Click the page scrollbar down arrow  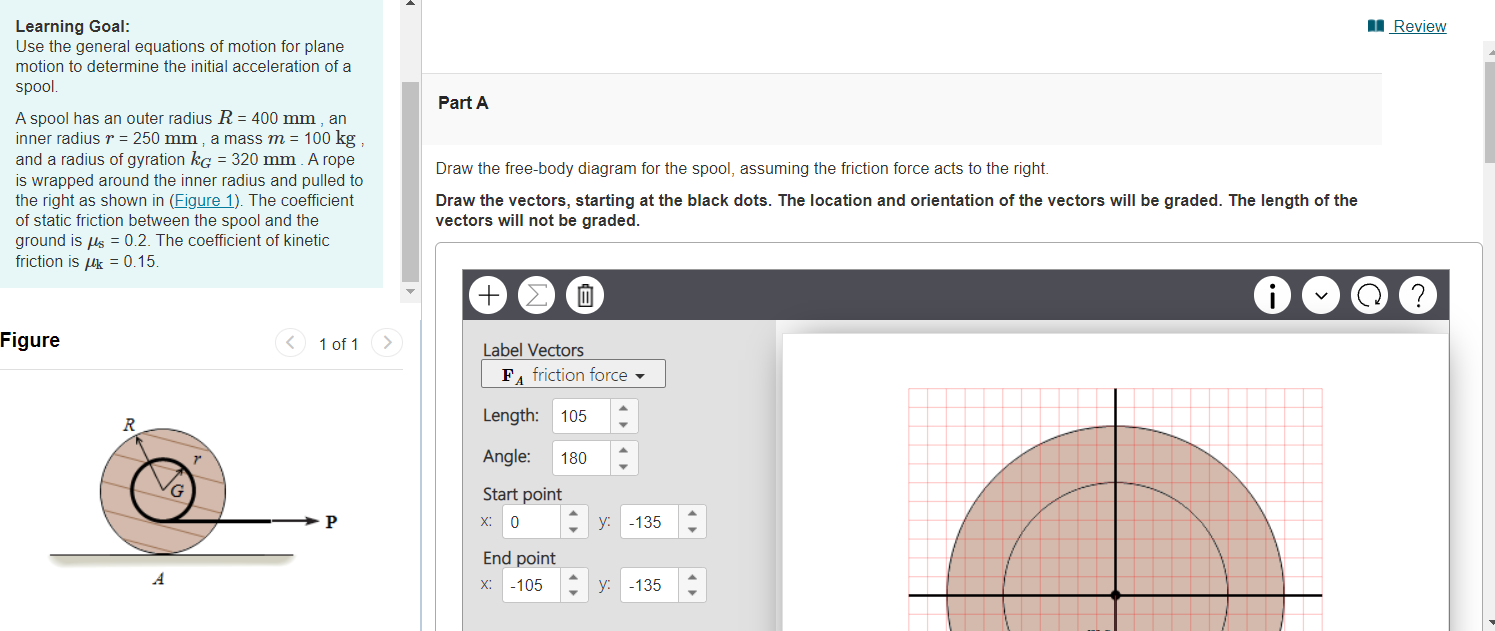pos(1489,622)
